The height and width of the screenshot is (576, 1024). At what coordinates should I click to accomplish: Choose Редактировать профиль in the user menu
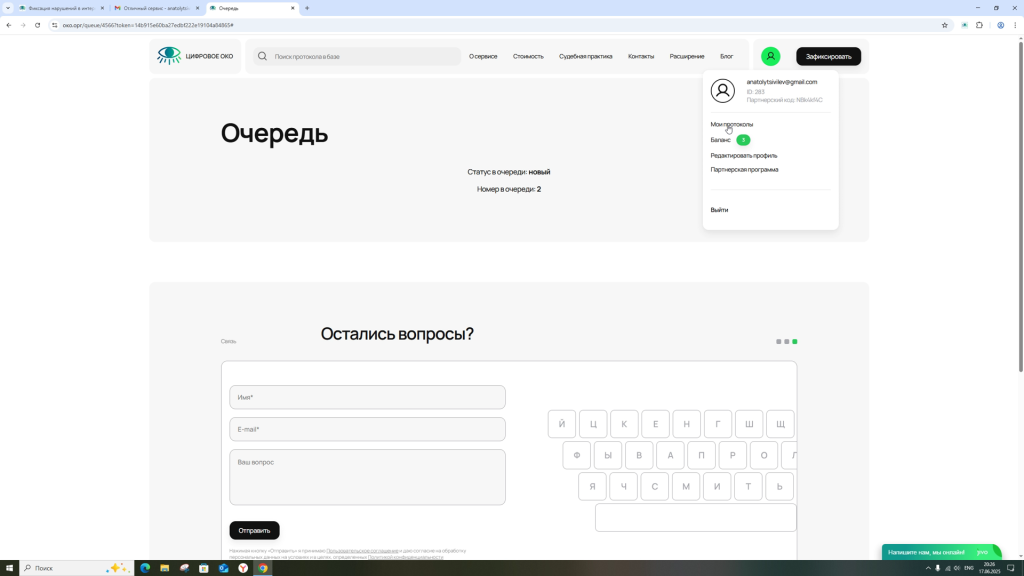[743, 155]
